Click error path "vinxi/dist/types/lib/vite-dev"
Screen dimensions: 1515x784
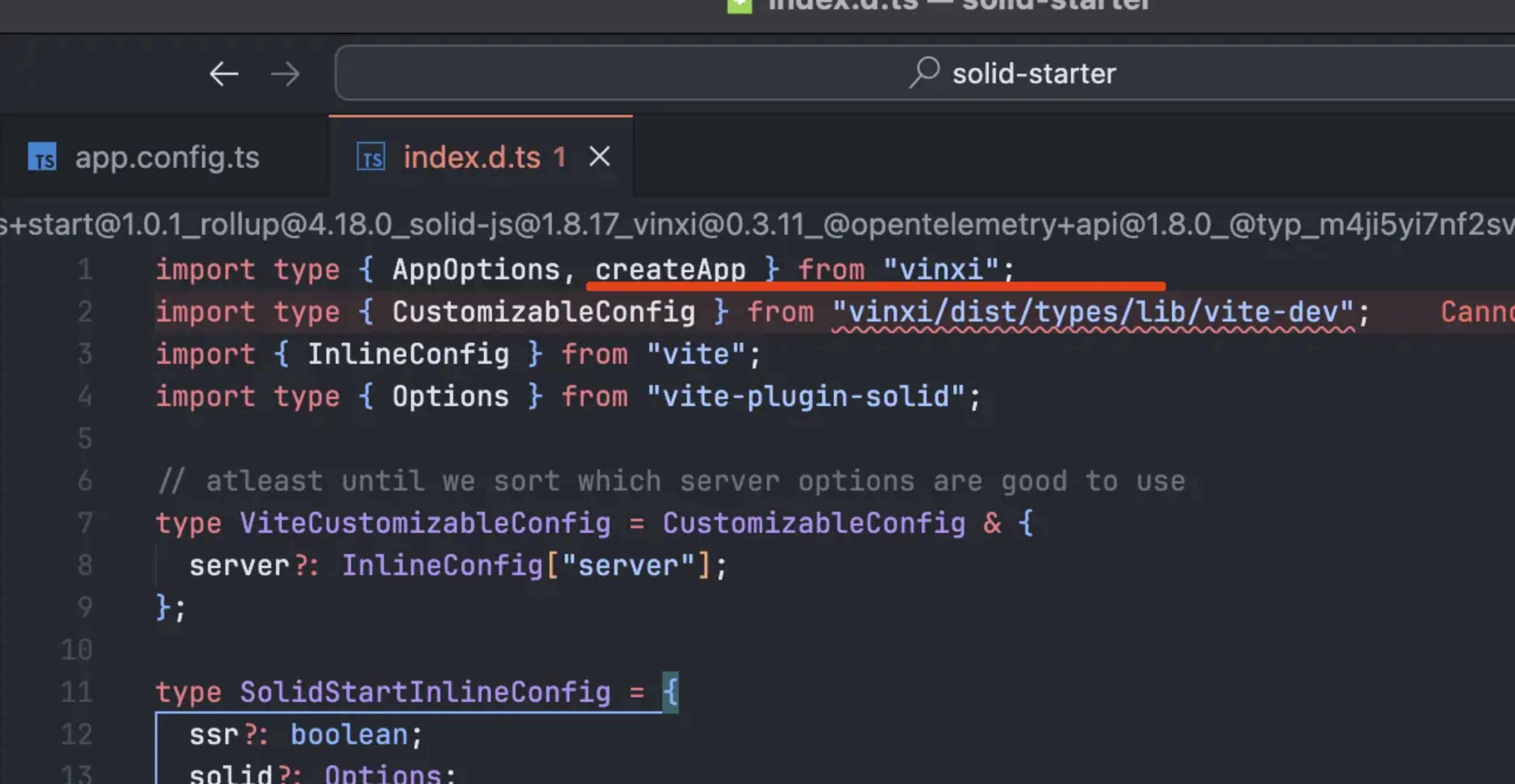point(1093,312)
